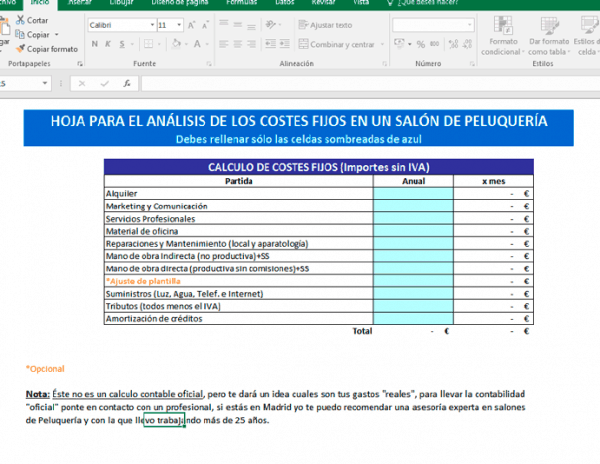Toggle underline S formatting
Viewport: 600px width, 464px height.
pos(122,44)
